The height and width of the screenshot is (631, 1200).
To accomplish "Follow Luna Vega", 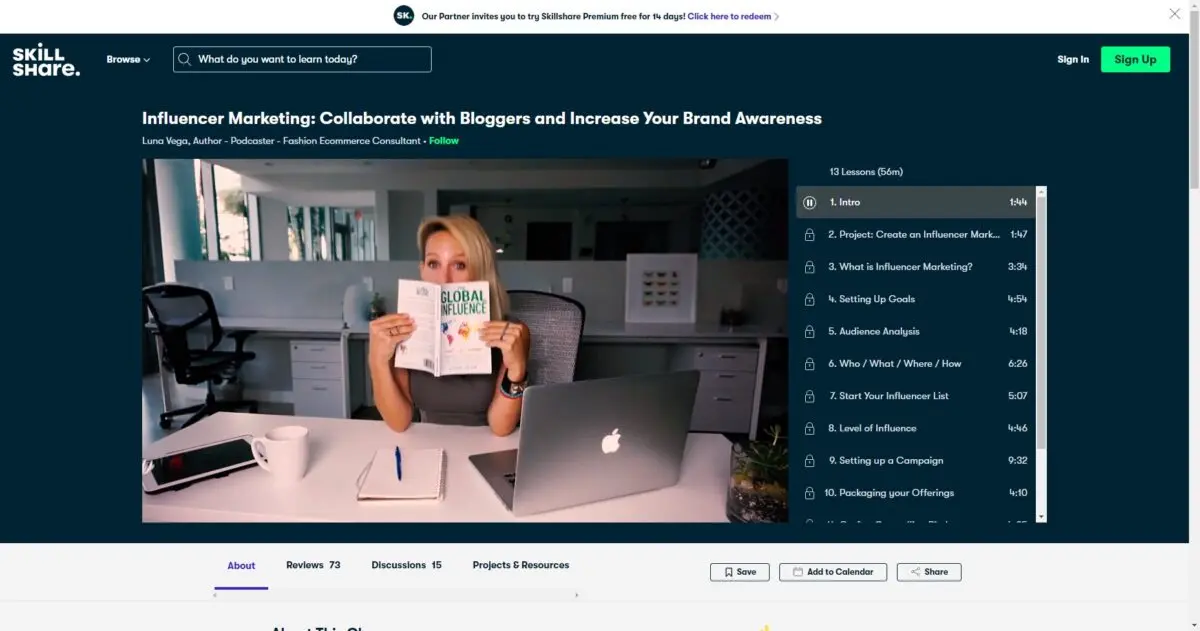I will point(444,141).
